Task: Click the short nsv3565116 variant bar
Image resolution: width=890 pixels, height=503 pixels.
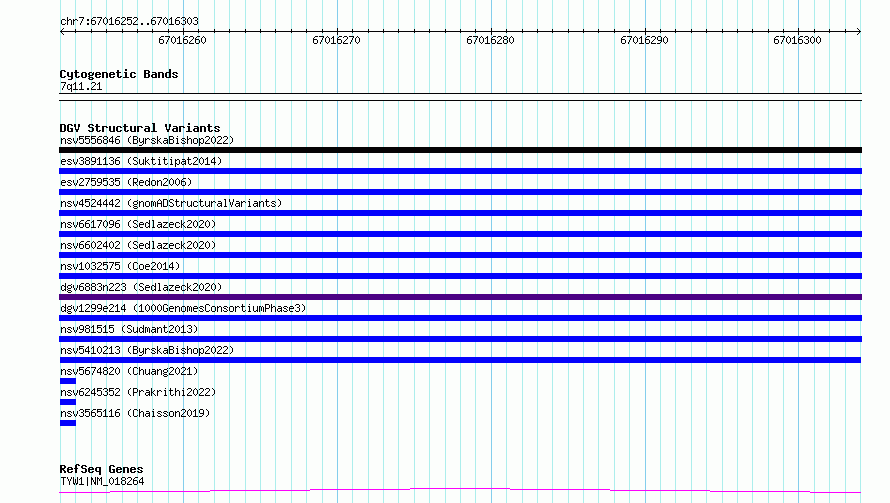Action: coord(68,423)
